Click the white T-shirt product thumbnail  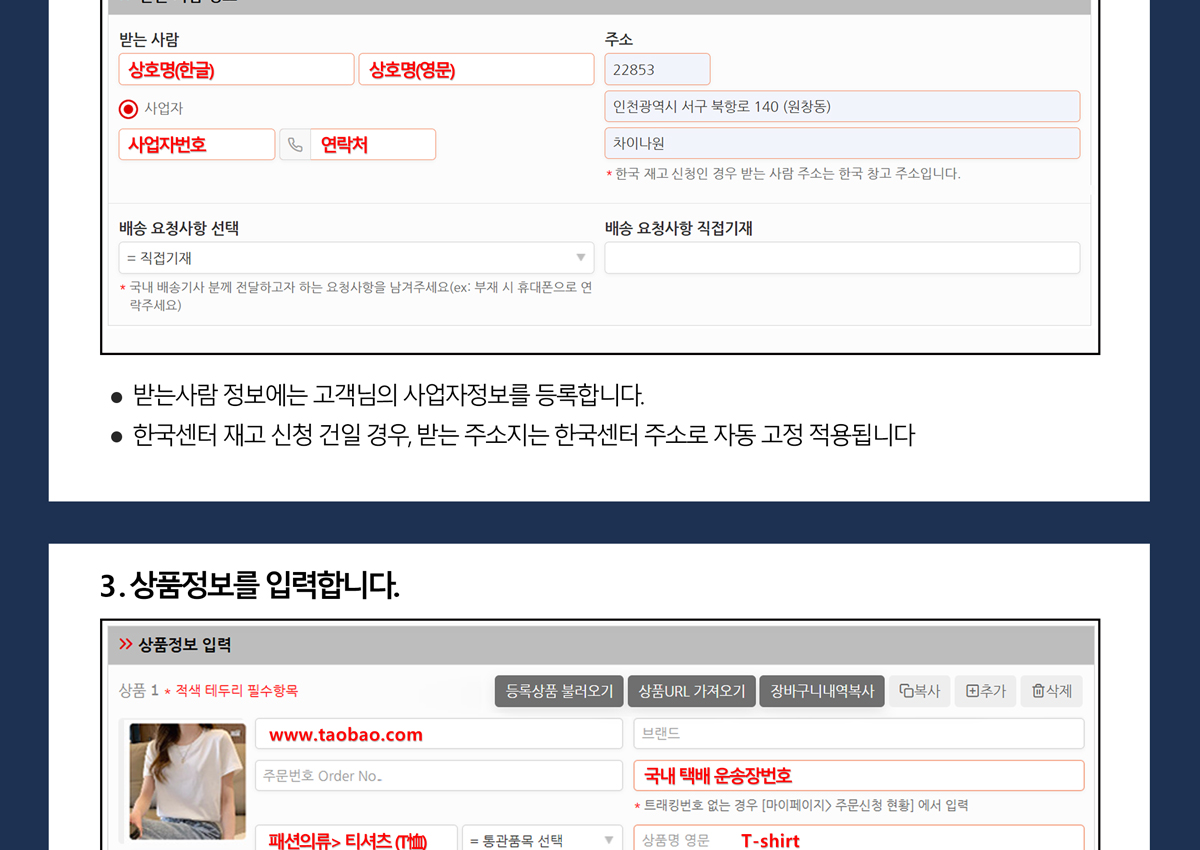coord(188,782)
